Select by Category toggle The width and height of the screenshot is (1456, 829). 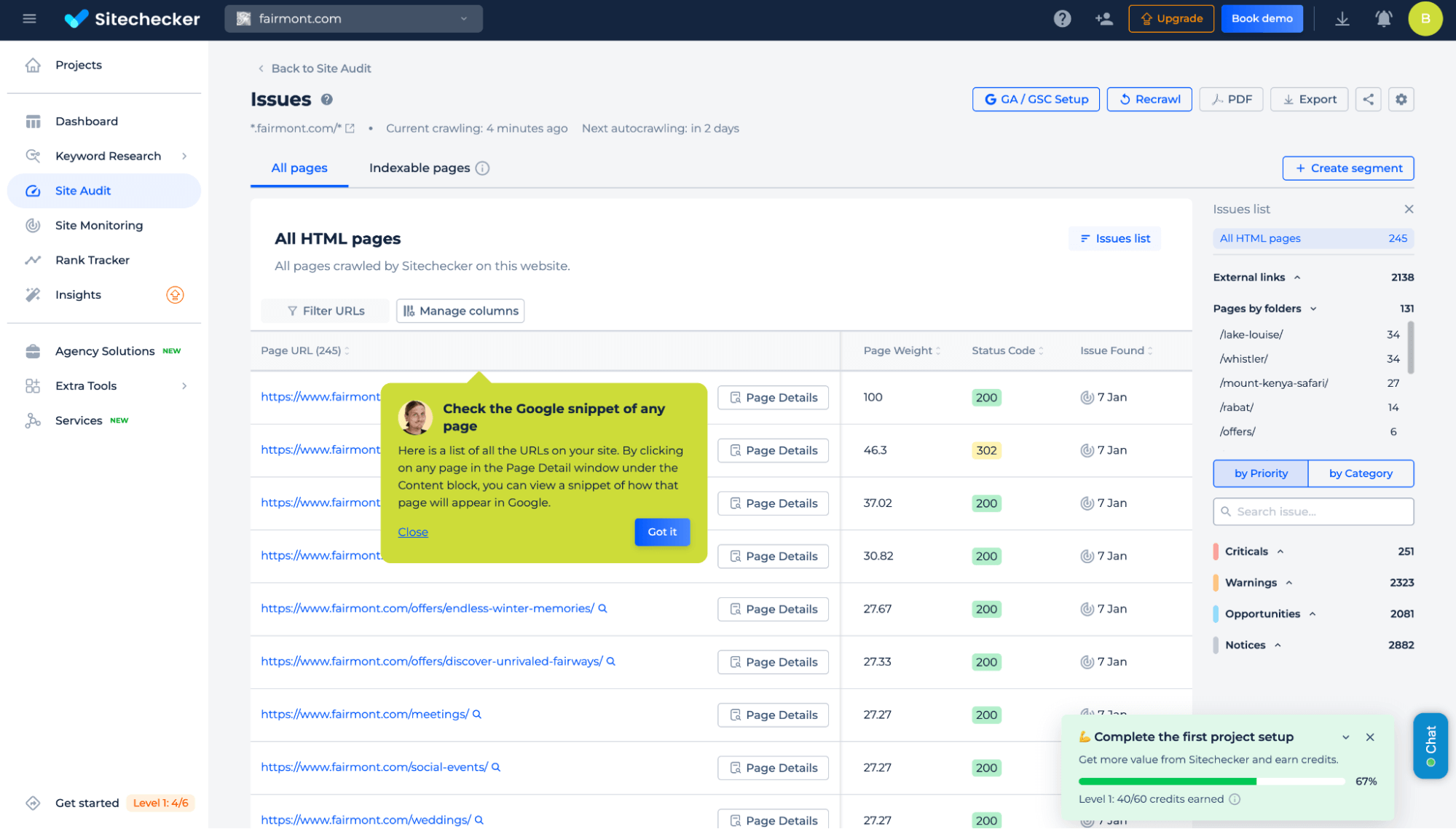click(x=1361, y=474)
